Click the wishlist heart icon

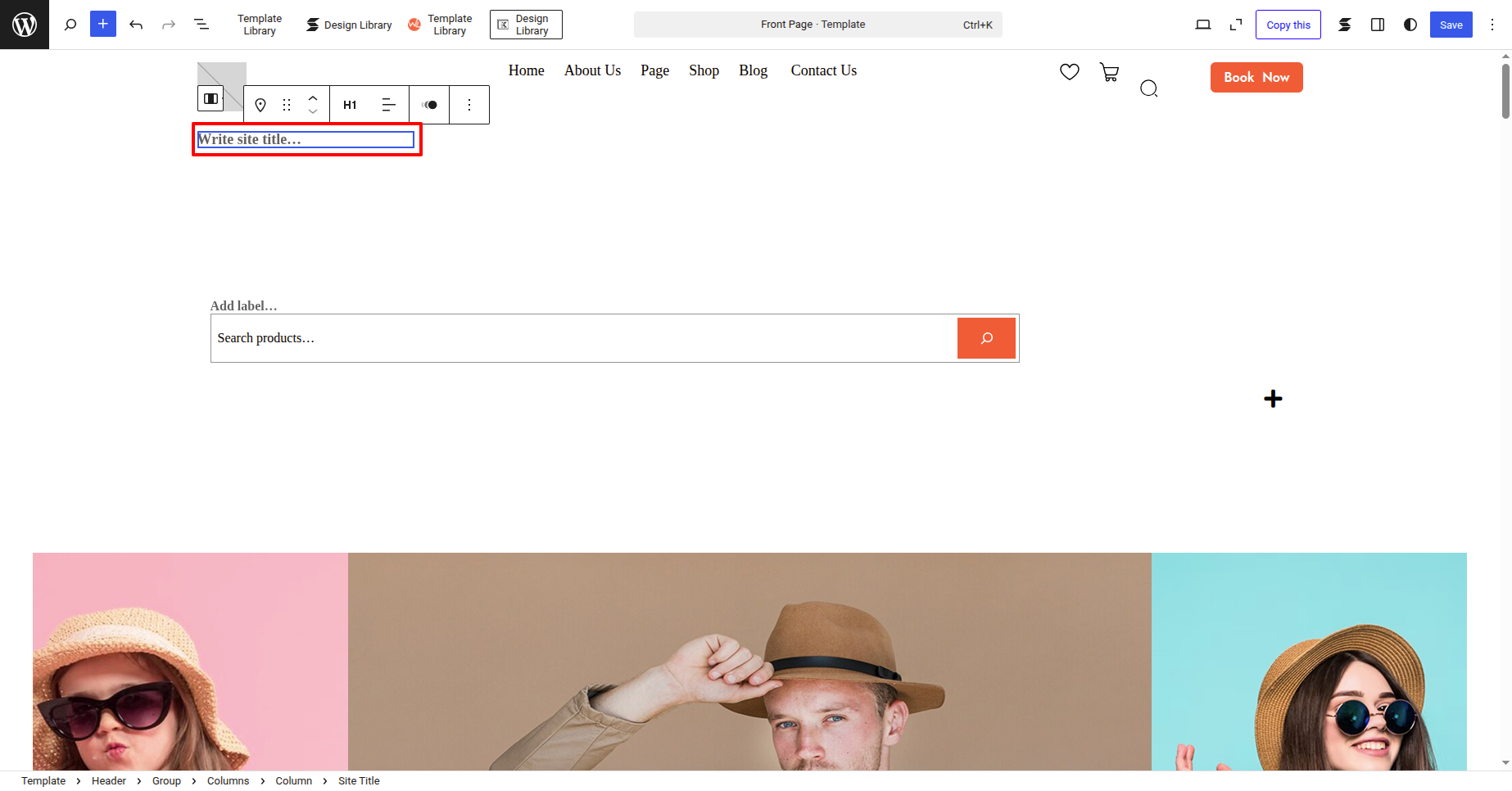(x=1069, y=72)
